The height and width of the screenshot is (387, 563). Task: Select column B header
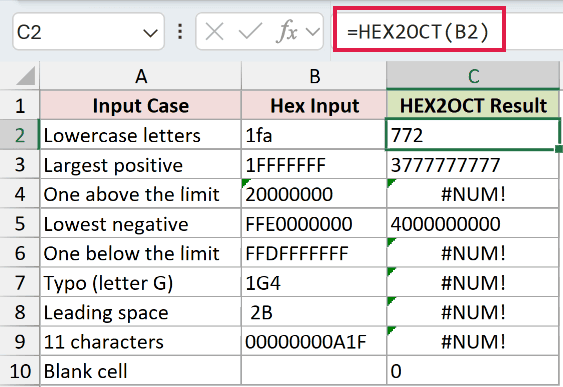[x=314, y=76]
